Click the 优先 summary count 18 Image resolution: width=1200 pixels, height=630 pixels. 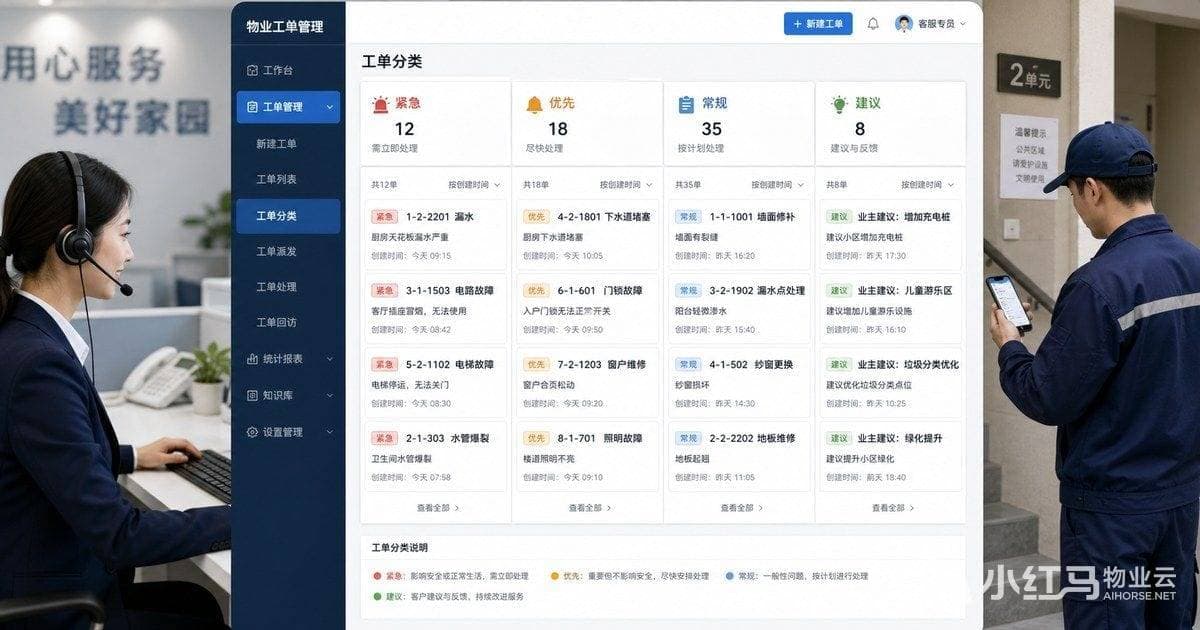coord(558,129)
